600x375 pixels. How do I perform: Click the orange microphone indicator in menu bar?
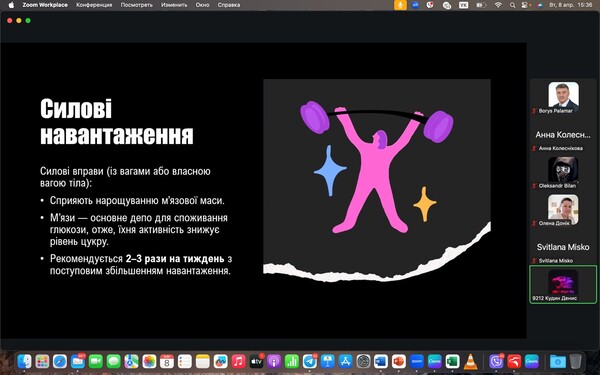(x=400, y=5)
